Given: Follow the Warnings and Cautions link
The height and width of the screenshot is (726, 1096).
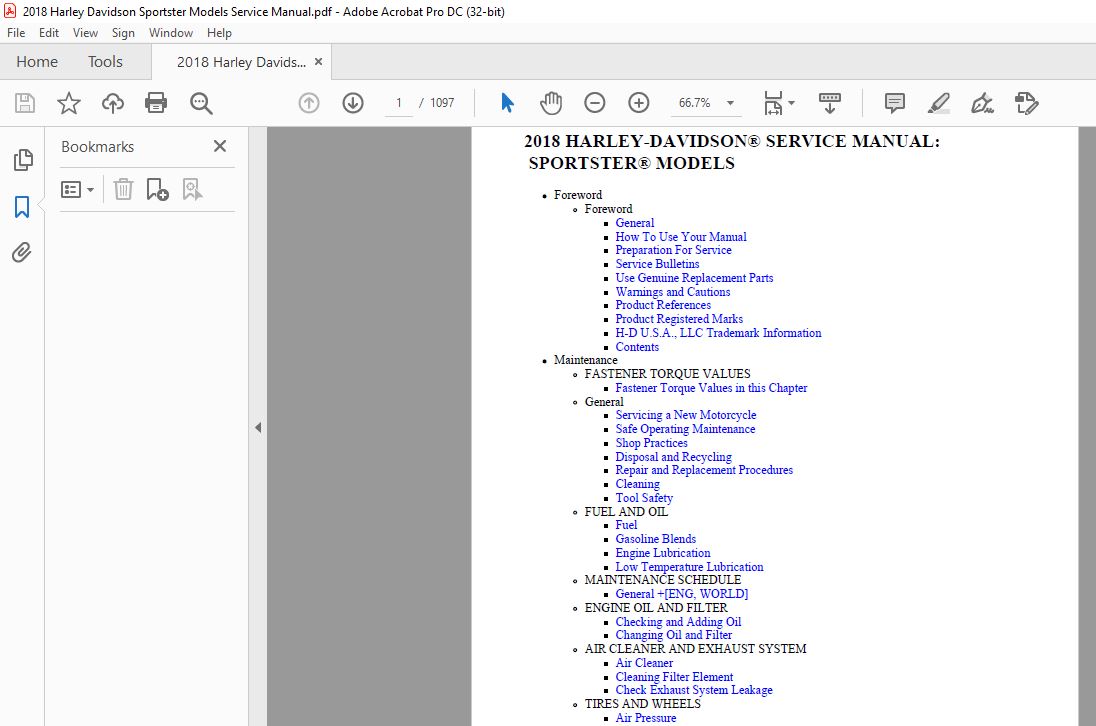Looking at the screenshot, I should pyautogui.click(x=672, y=292).
